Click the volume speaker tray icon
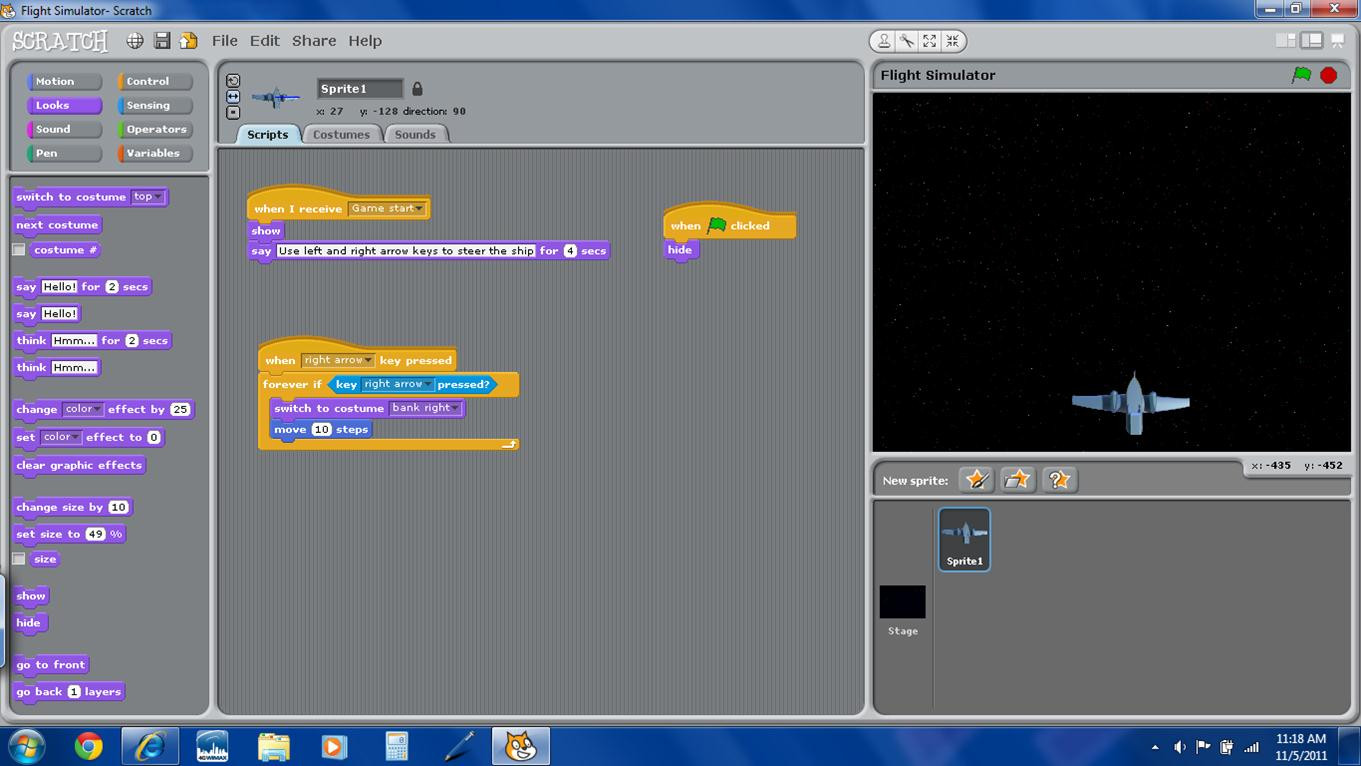1361x766 pixels. 1180,747
